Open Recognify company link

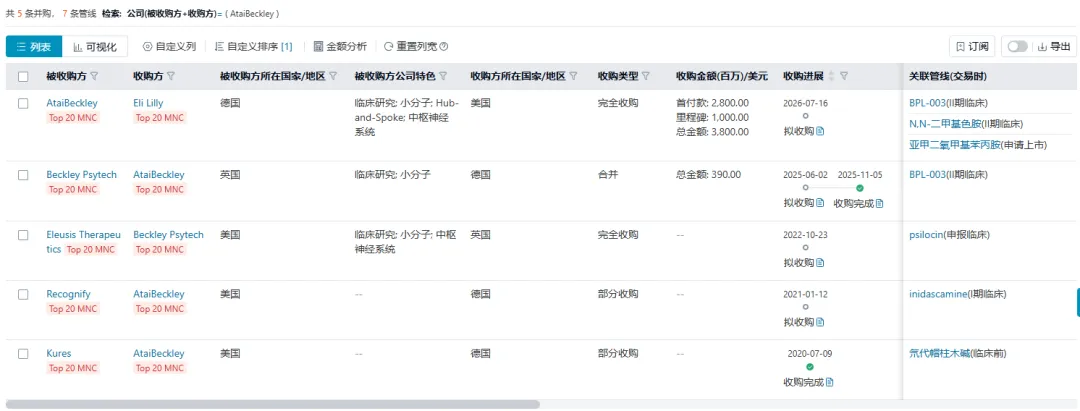coord(69,294)
